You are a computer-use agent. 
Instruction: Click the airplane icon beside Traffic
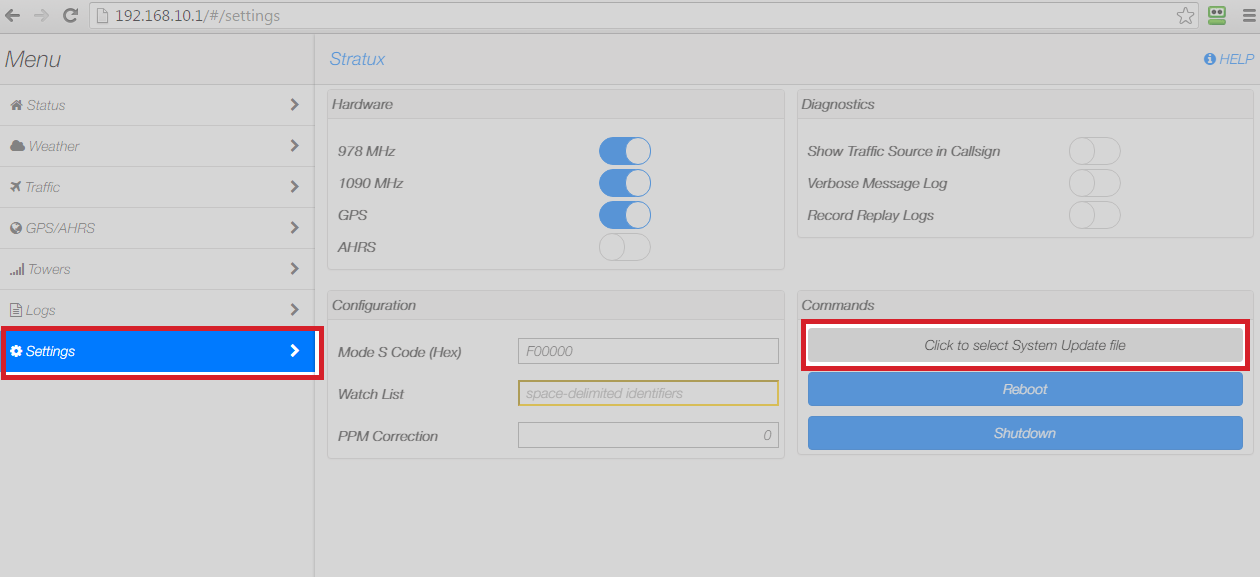(x=16, y=187)
